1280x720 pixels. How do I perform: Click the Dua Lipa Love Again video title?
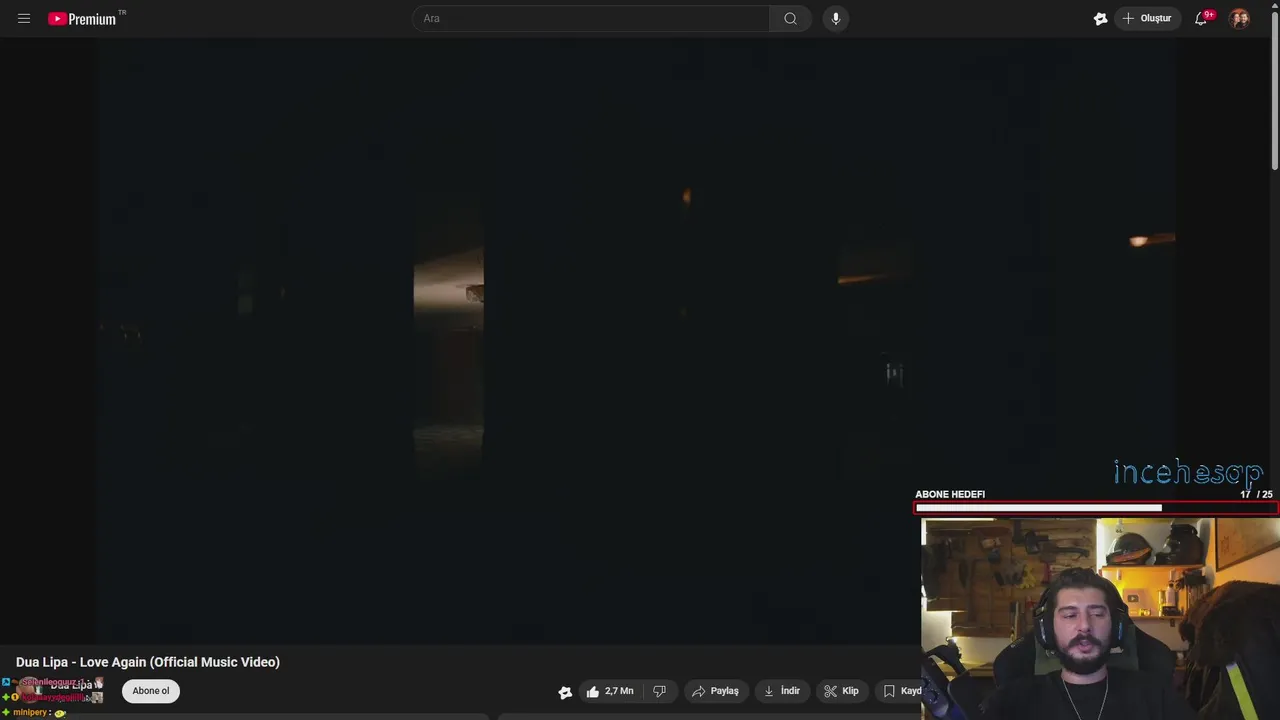coord(148,662)
